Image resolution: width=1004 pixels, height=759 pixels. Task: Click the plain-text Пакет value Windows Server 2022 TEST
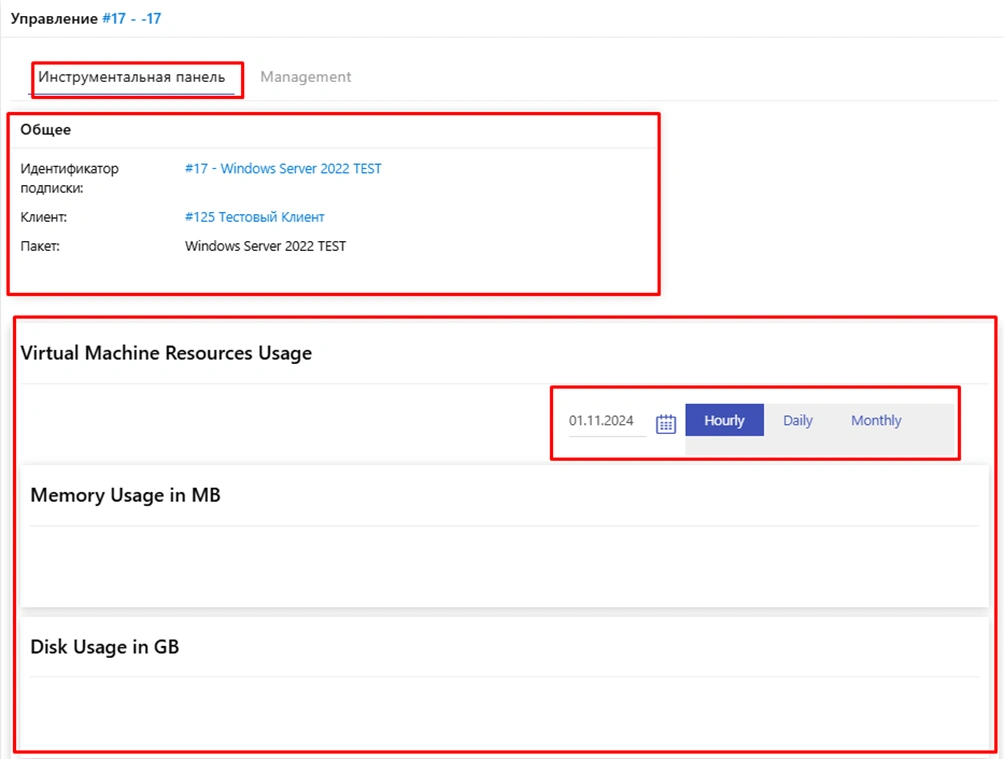[265, 246]
